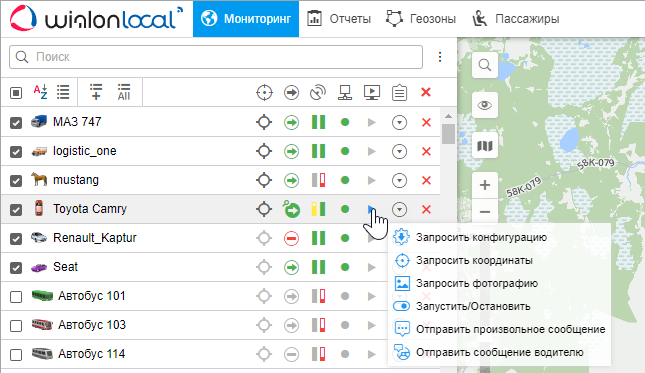Center map on MAZ 747 with the target icon

tap(264, 122)
